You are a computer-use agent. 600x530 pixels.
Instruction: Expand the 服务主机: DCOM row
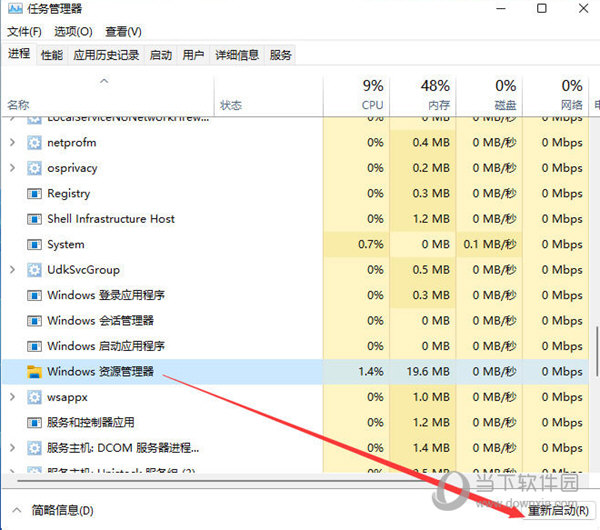[x=12, y=448]
